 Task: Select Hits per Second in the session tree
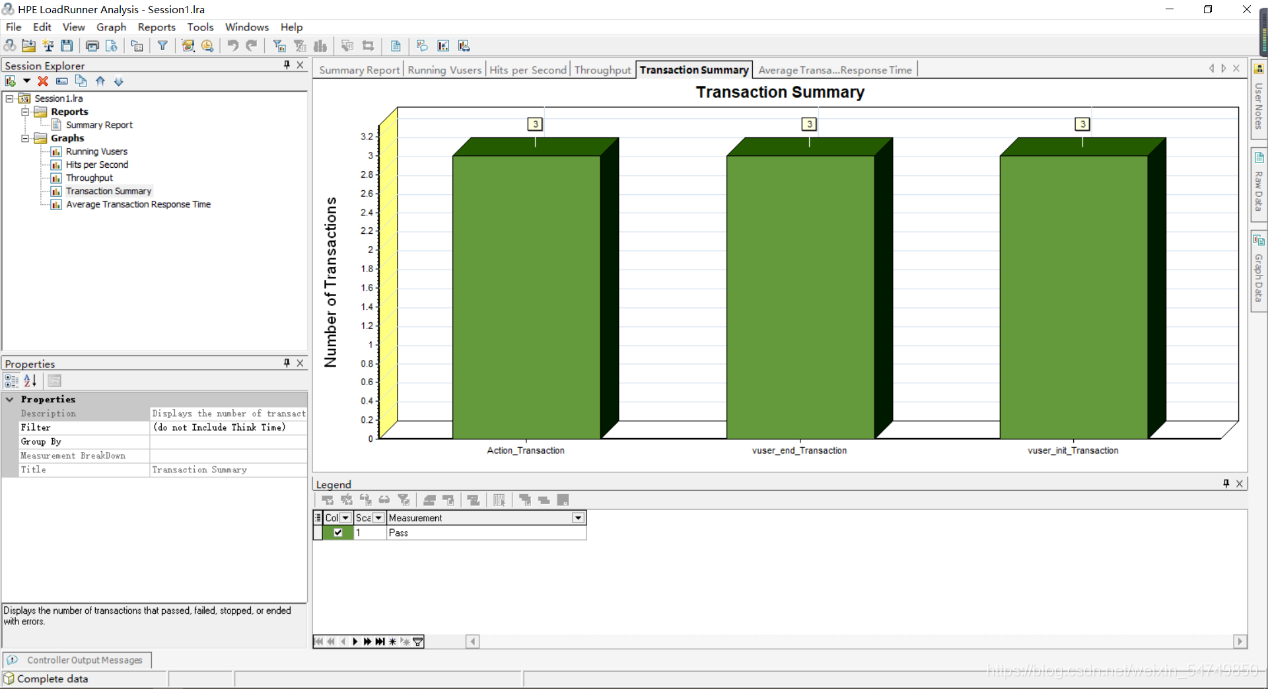(x=96, y=165)
